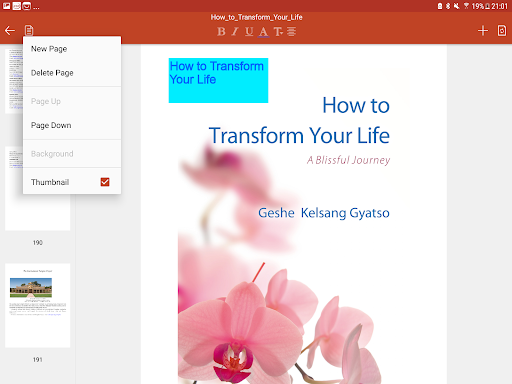The height and width of the screenshot is (384, 512).
Task: Uncheck the Thumbnail checkbox
Action: [105, 182]
